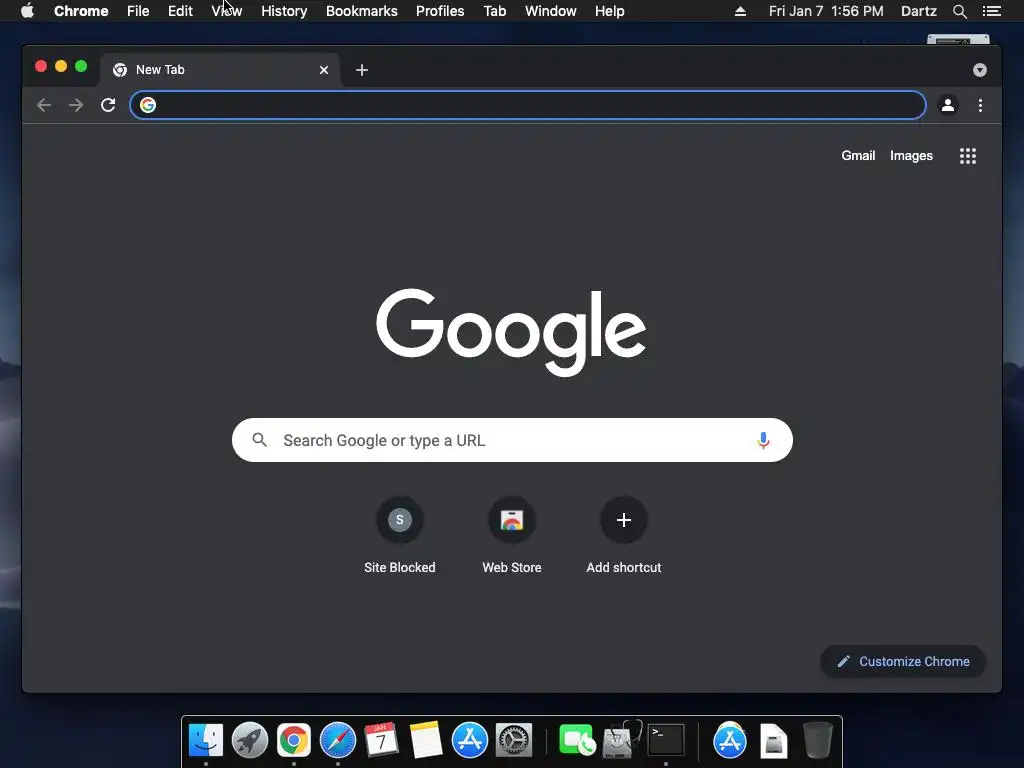Viewport: 1024px width, 768px height.
Task: Open the Web Store shortcut tile
Action: pyautogui.click(x=512, y=536)
